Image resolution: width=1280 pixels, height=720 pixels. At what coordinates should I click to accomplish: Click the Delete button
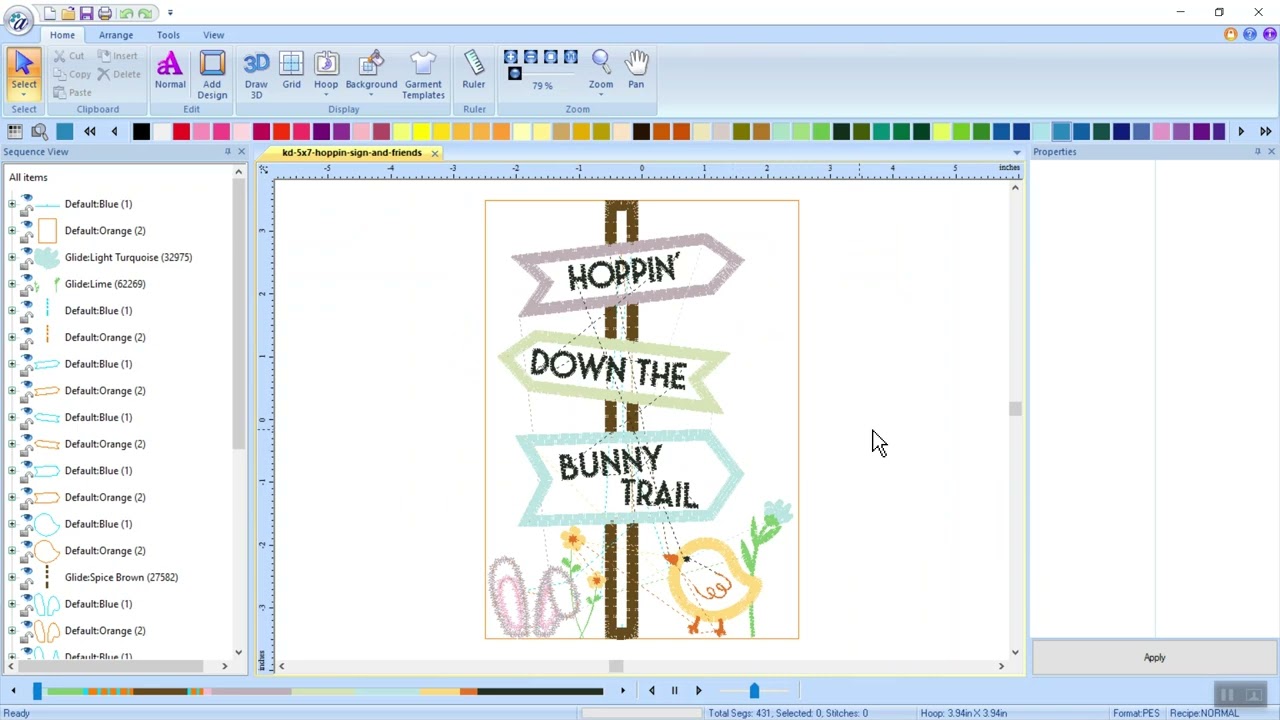tap(119, 74)
